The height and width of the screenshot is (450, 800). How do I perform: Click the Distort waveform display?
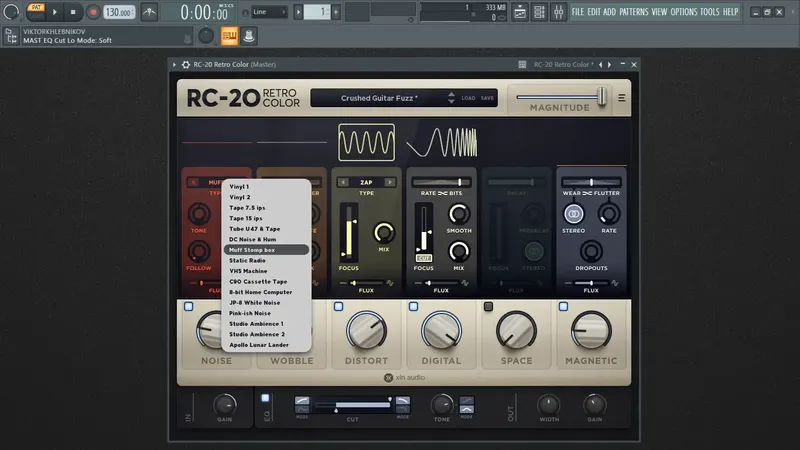pos(366,142)
